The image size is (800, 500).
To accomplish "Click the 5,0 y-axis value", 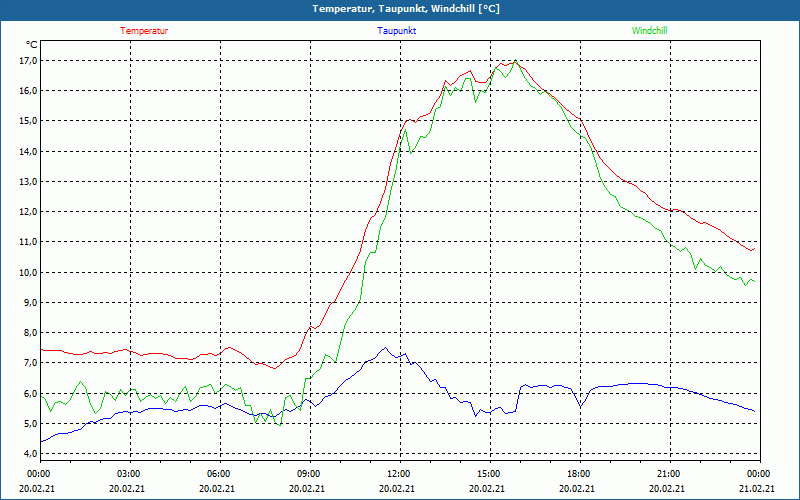I will click(31, 423).
